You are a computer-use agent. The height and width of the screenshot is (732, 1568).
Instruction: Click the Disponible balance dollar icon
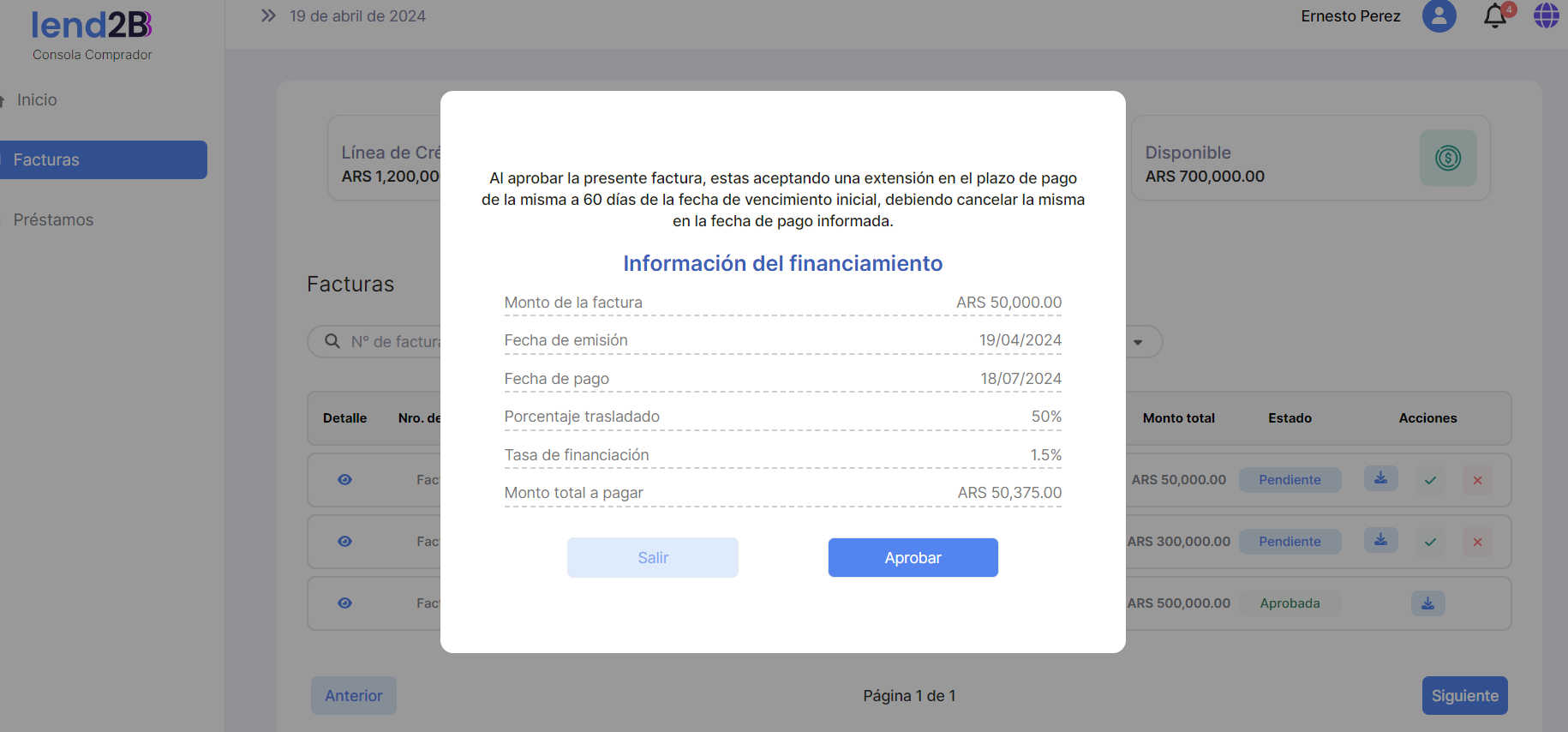click(x=1447, y=158)
